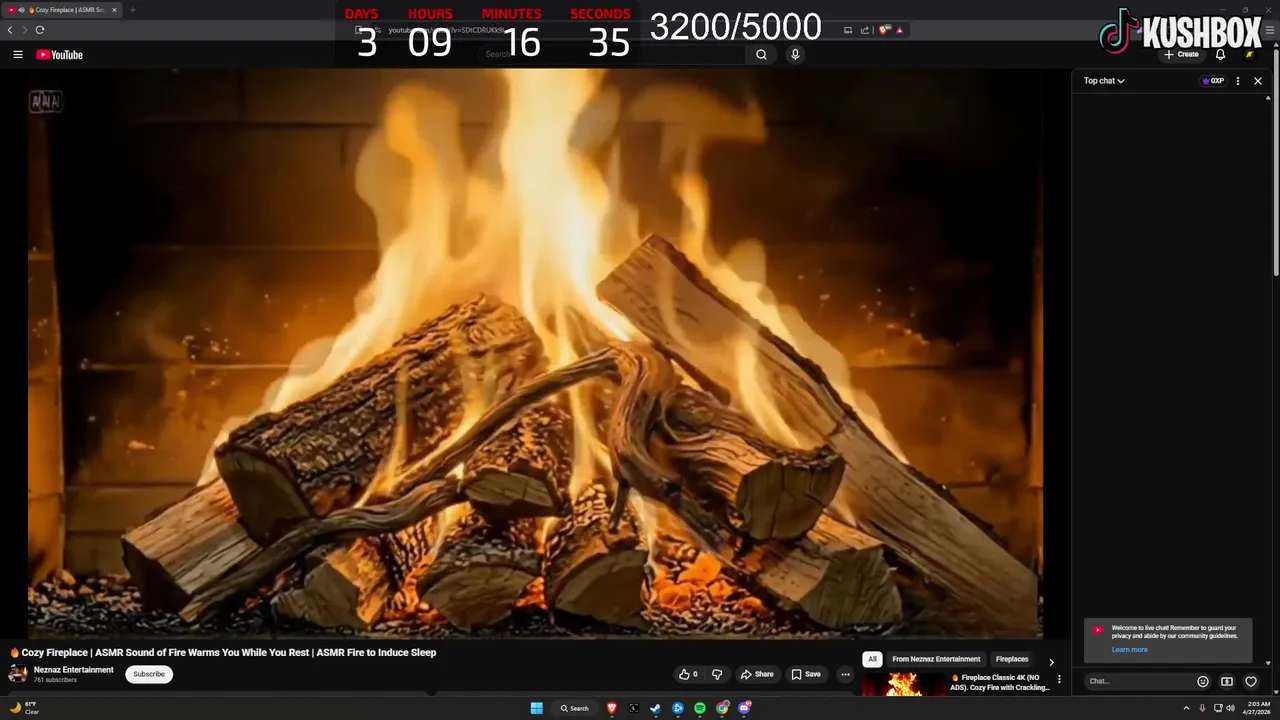Save the video to a playlist
This screenshot has width=1280, height=720.
(806, 674)
